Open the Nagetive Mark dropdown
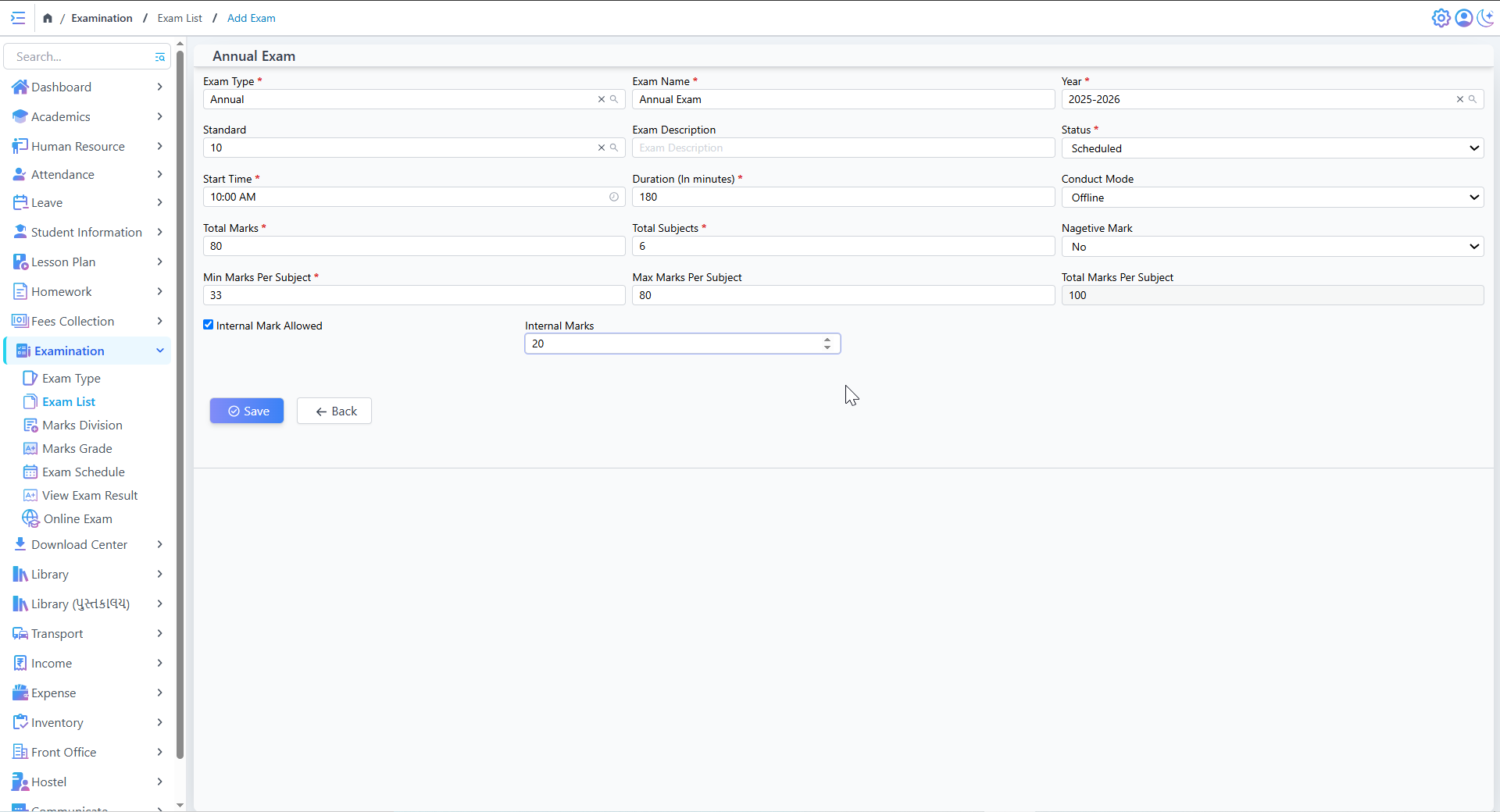Screen dimensions: 1500x812 pos(1272,247)
